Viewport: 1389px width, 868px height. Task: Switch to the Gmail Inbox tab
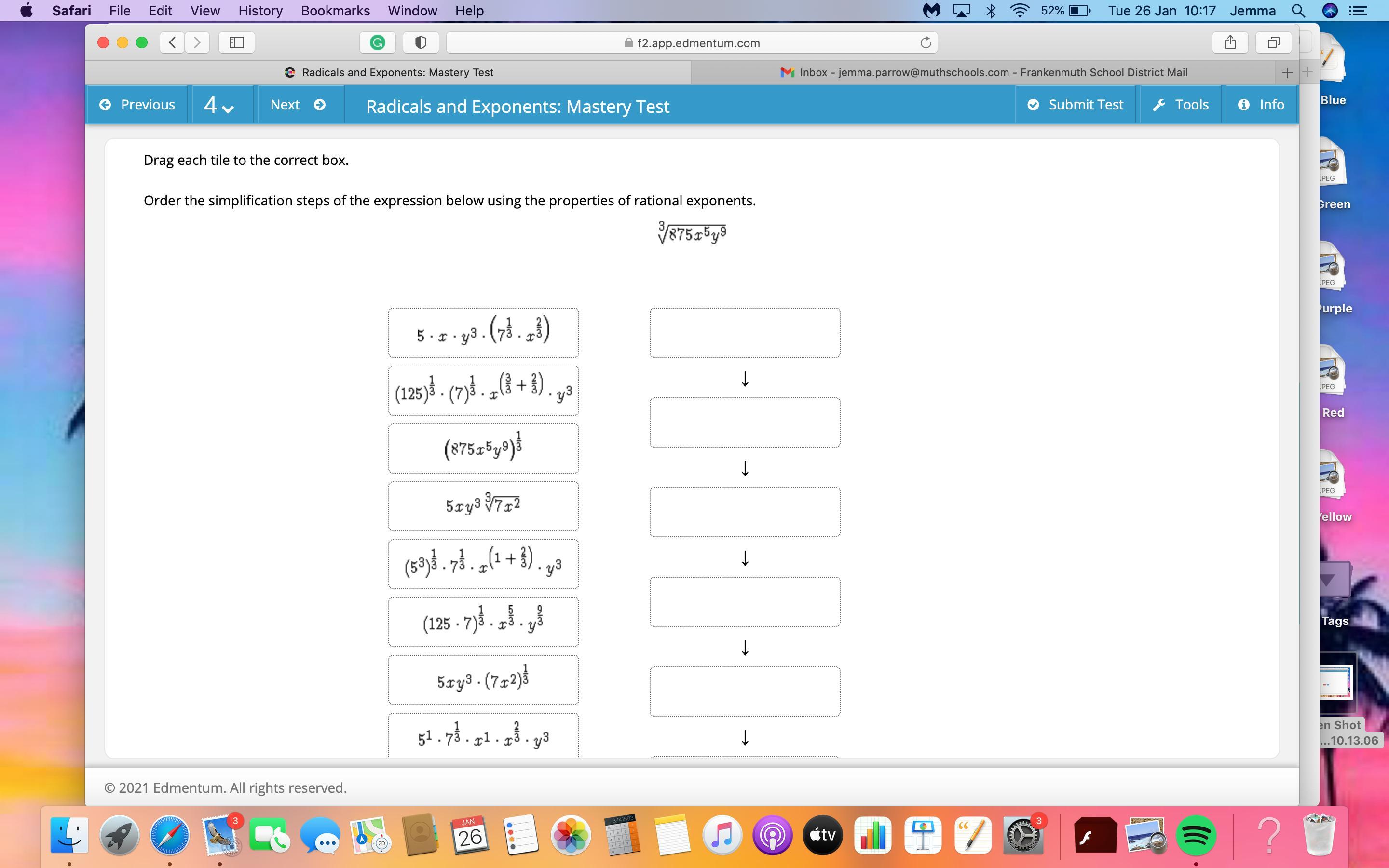click(984, 72)
